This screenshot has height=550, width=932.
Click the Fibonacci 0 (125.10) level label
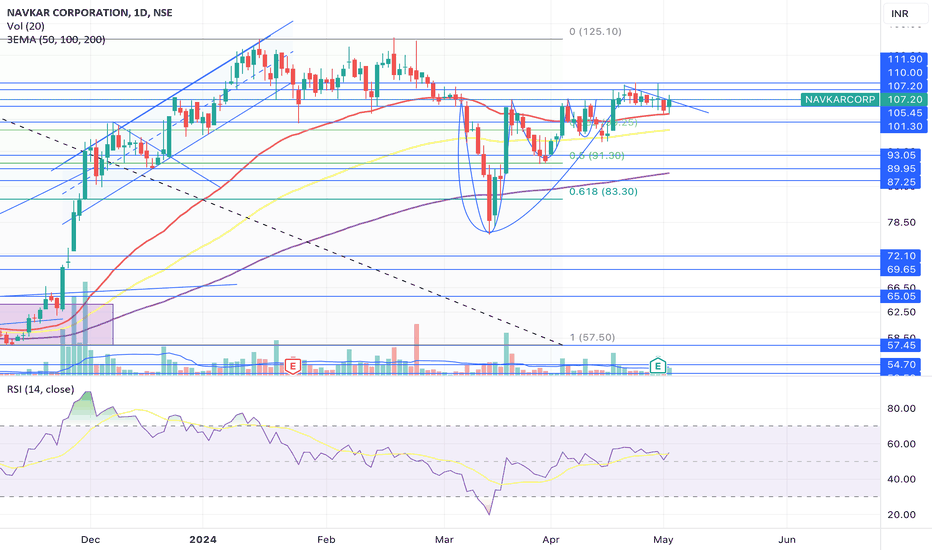pos(595,32)
